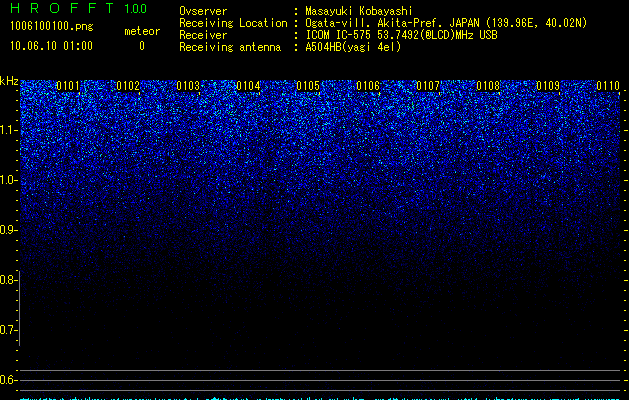Screen dimensions: 629x400
Task: Click the kHz axis unit label
Action: point(9,81)
